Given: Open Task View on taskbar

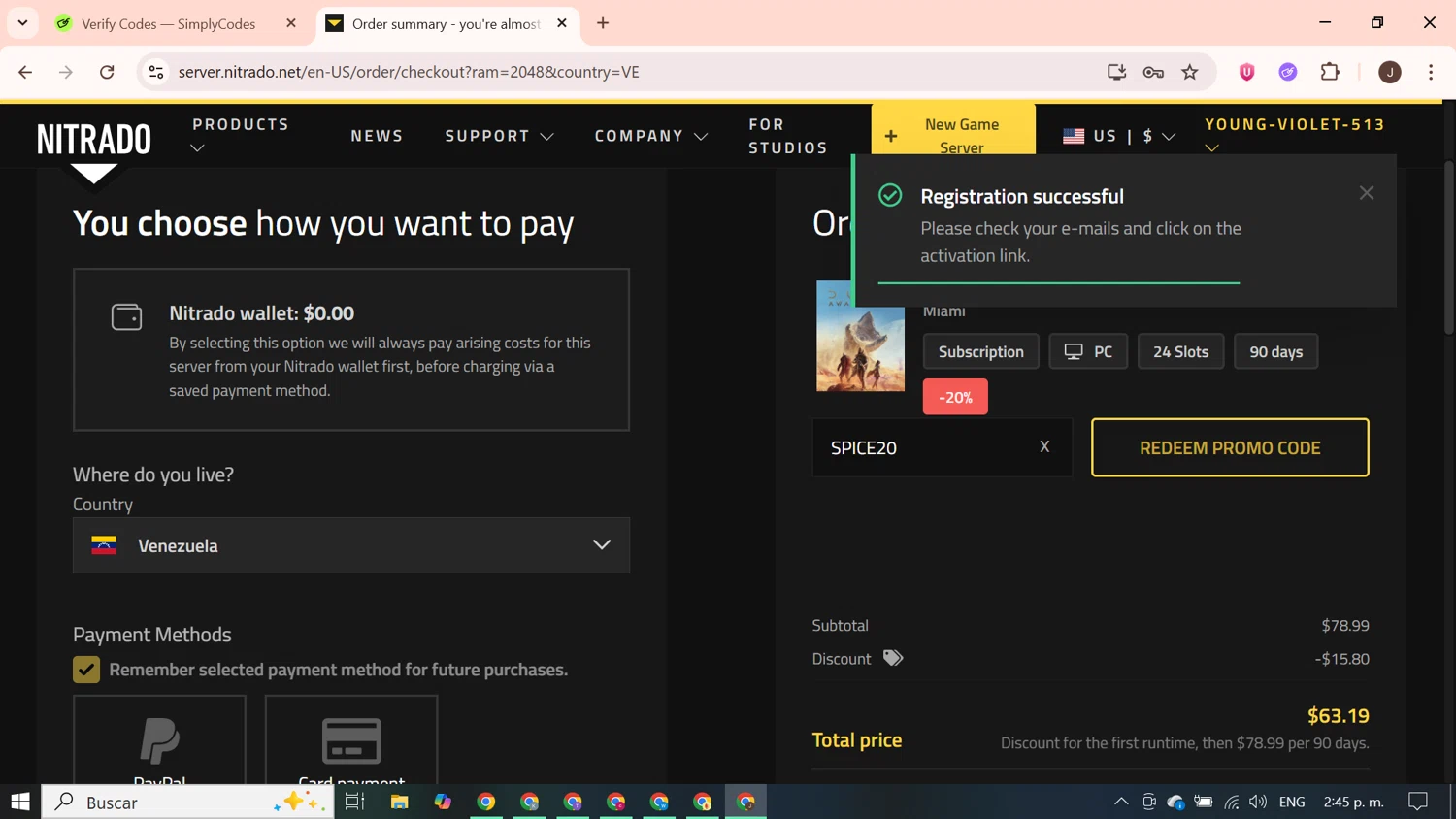Looking at the screenshot, I should coord(354,802).
